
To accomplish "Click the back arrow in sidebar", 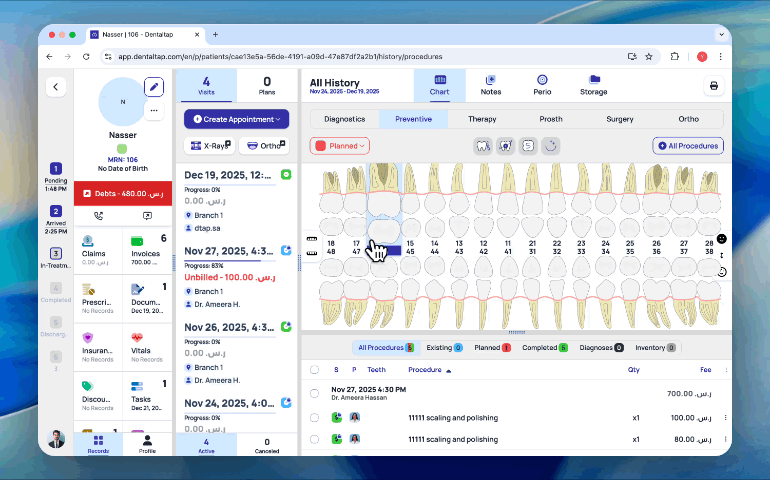I will (x=56, y=87).
